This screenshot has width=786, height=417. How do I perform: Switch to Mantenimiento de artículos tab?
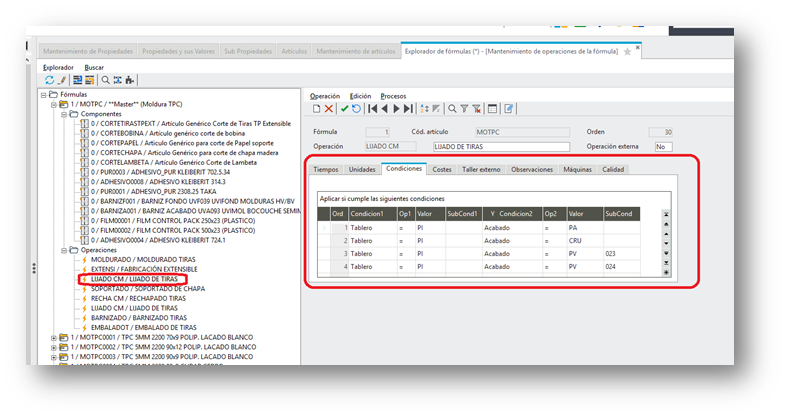pos(356,51)
